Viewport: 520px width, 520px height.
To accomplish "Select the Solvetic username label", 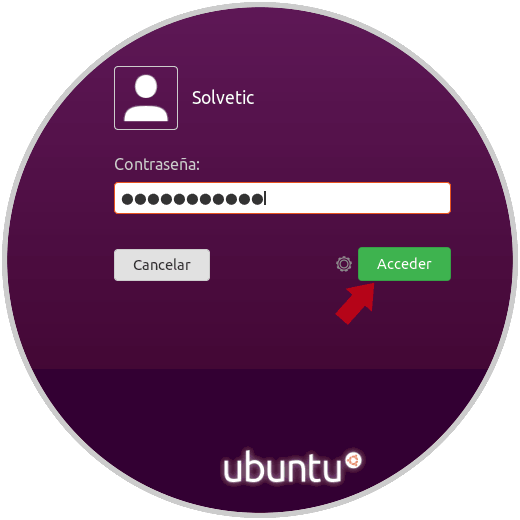I will coord(223,98).
